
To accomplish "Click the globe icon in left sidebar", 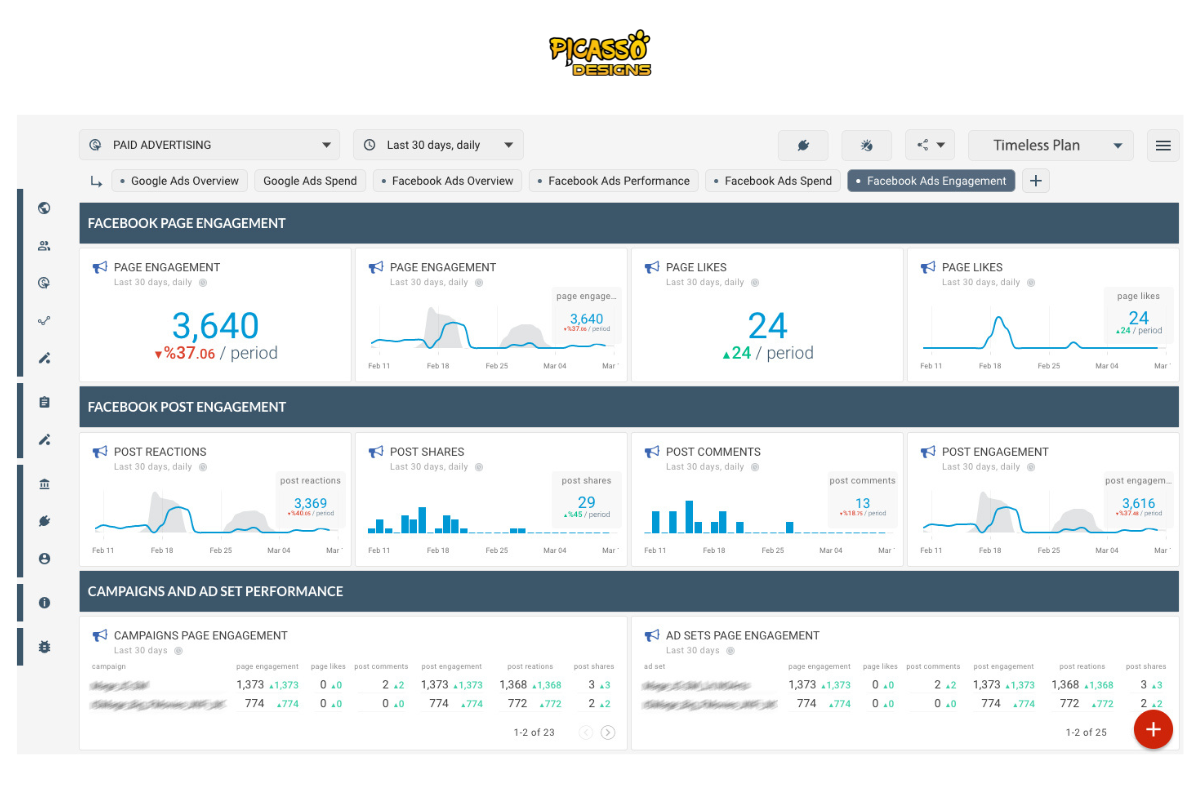I will point(44,209).
